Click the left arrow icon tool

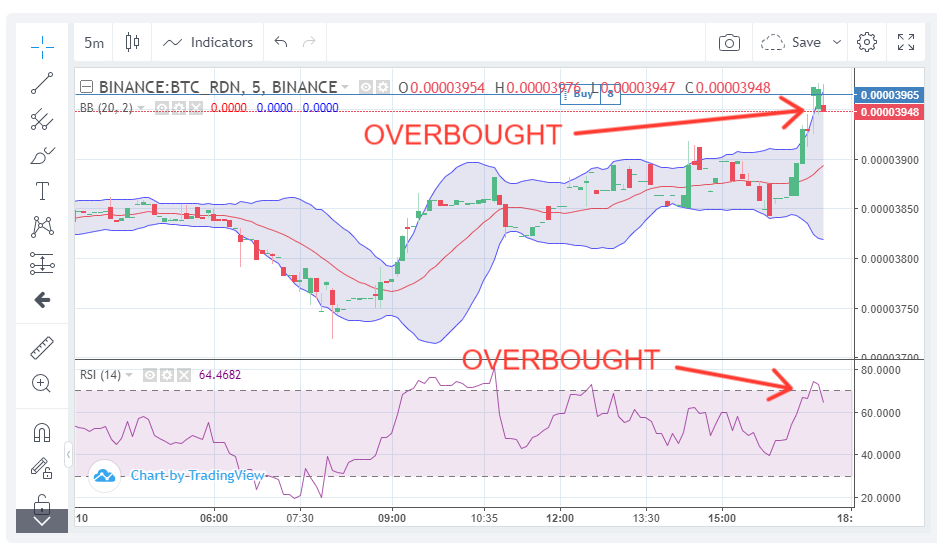tap(42, 300)
